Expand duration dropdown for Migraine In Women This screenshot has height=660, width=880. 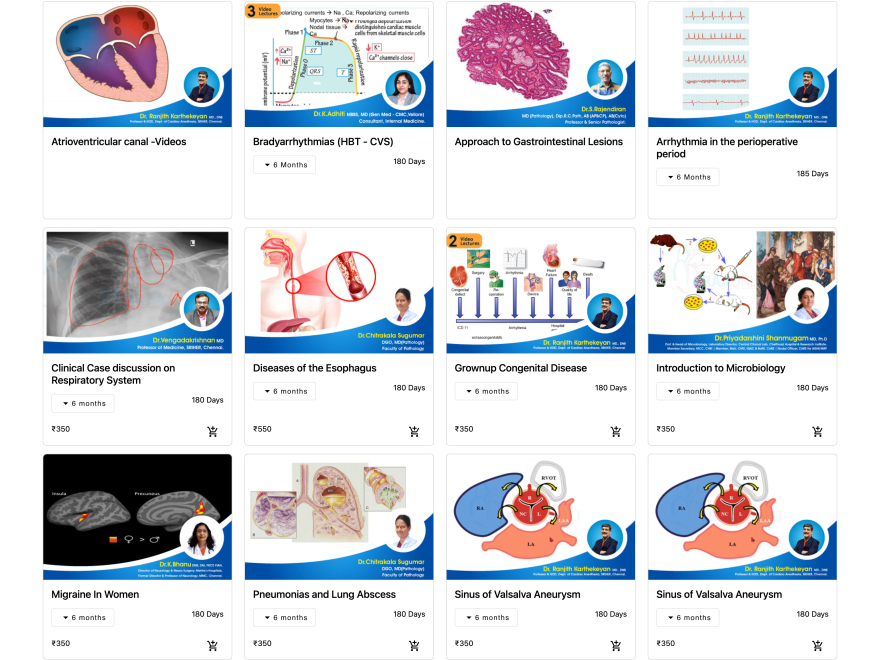82,617
